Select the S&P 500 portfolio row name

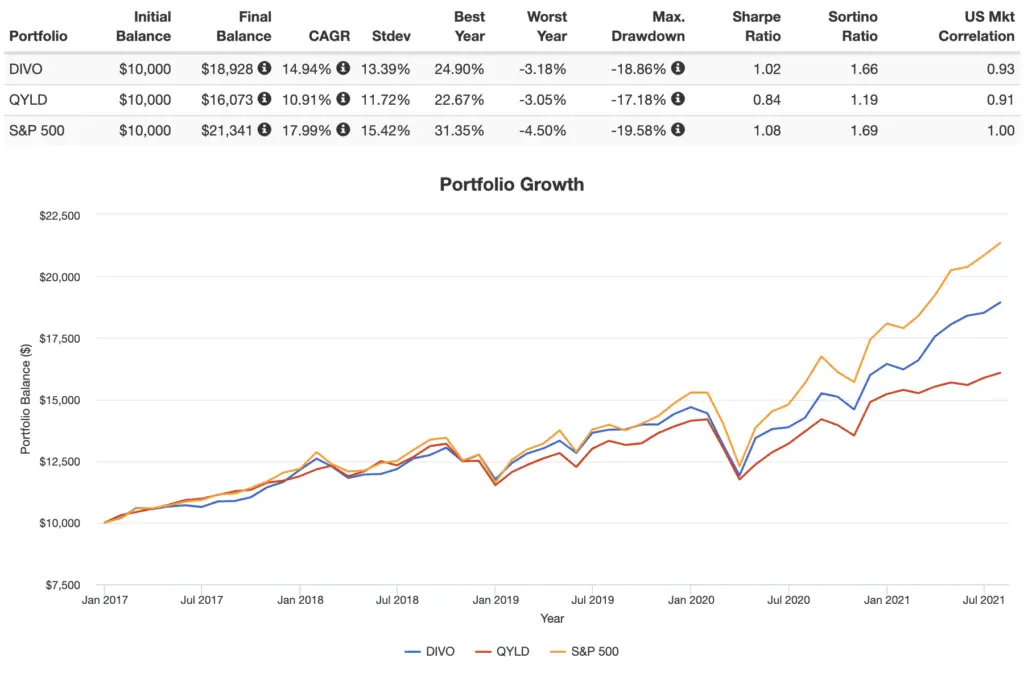(x=37, y=130)
